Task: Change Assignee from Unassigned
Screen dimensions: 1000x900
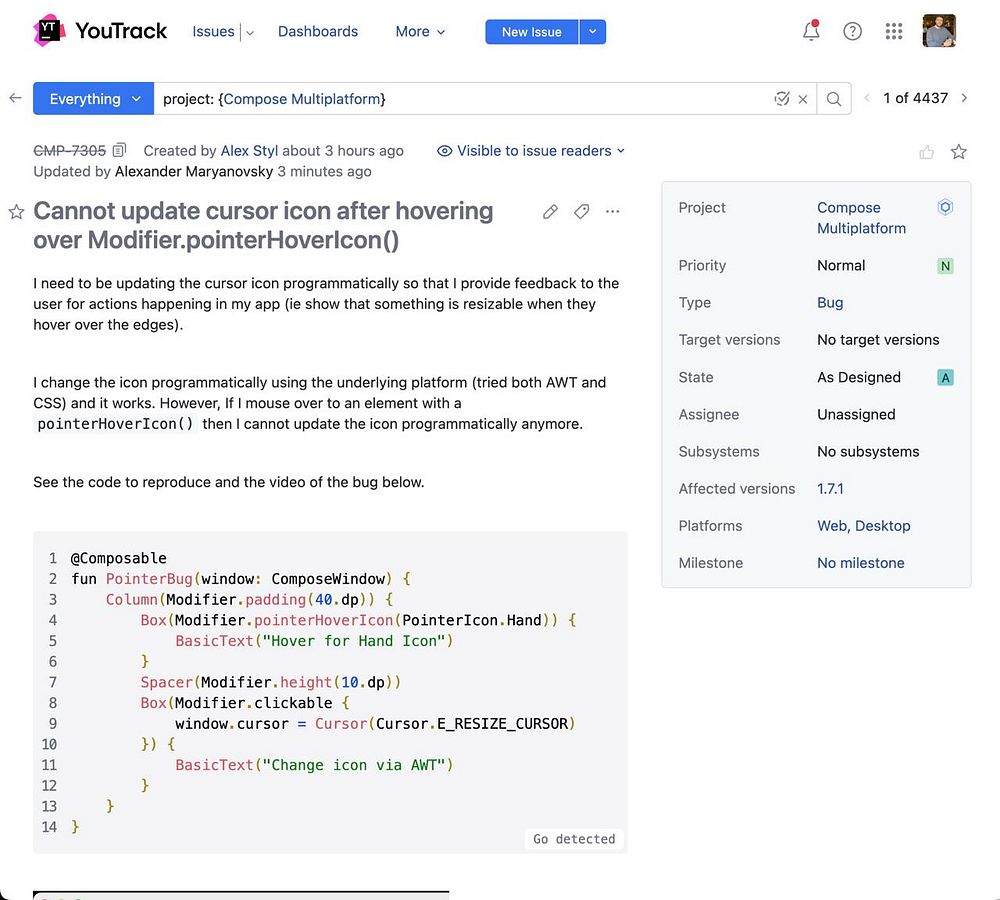Action: [x=856, y=415]
